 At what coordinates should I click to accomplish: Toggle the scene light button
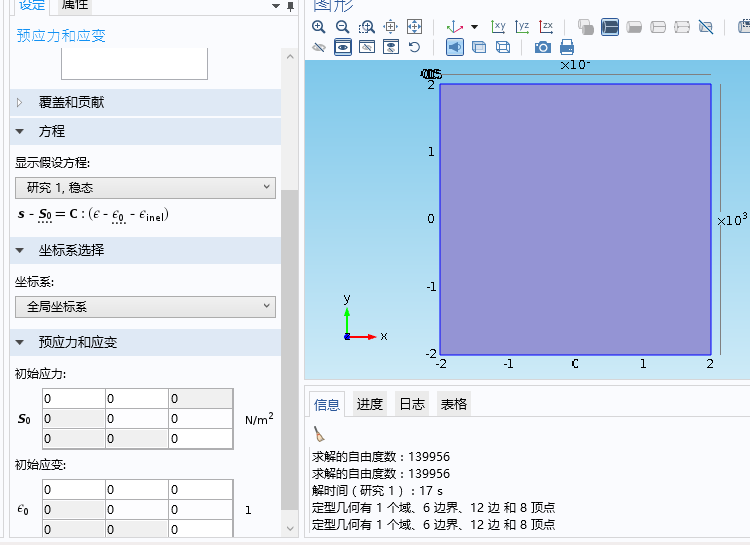coord(455,47)
